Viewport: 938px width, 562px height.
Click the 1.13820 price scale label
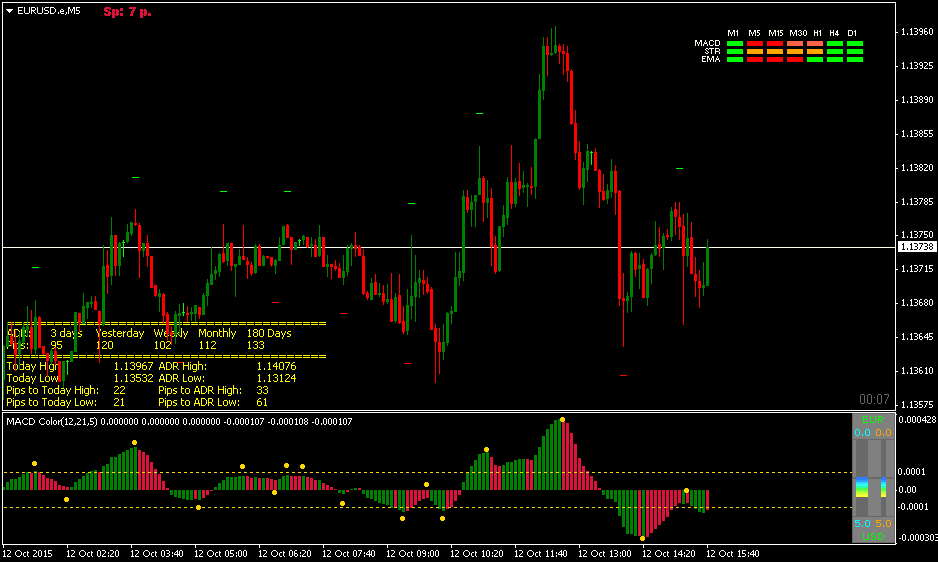(x=917, y=168)
